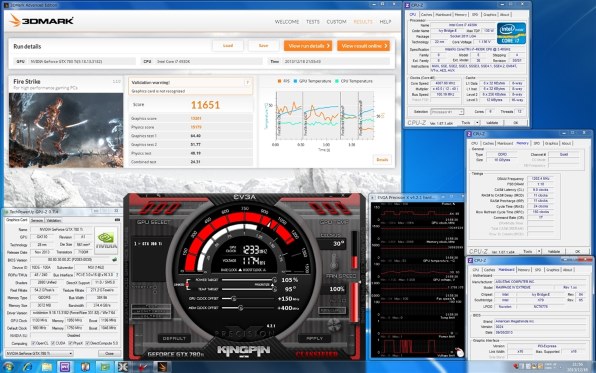Click the Save button in 3DMark
Image resolution: width=596 pixels, height=373 pixels.
pos(263,46)
